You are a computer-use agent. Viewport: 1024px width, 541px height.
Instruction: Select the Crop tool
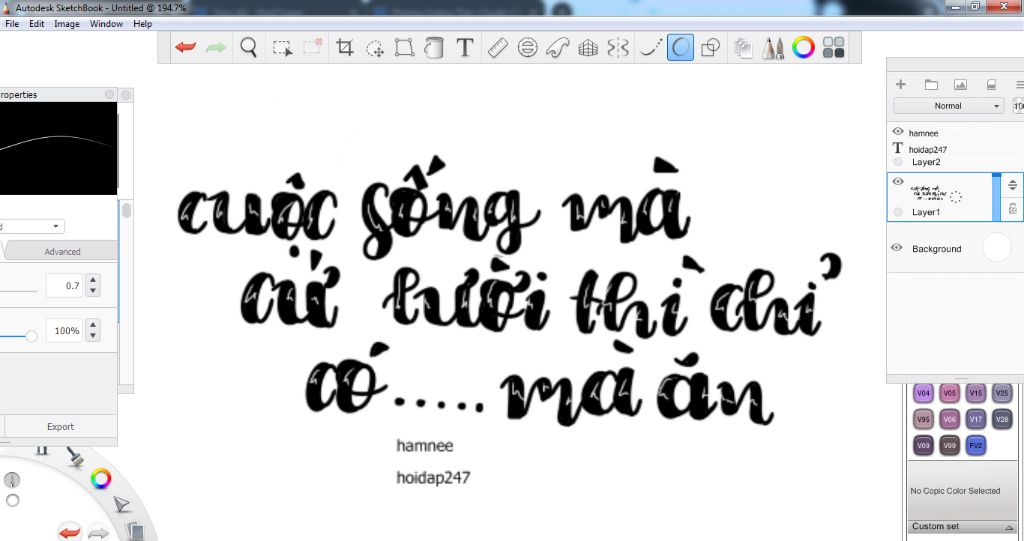click(345, 47)
